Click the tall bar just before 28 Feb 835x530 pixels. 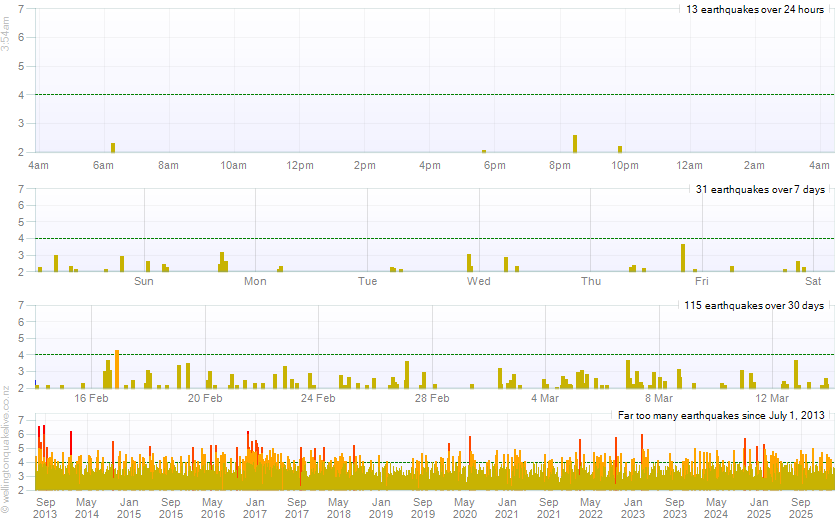point(407,374)
